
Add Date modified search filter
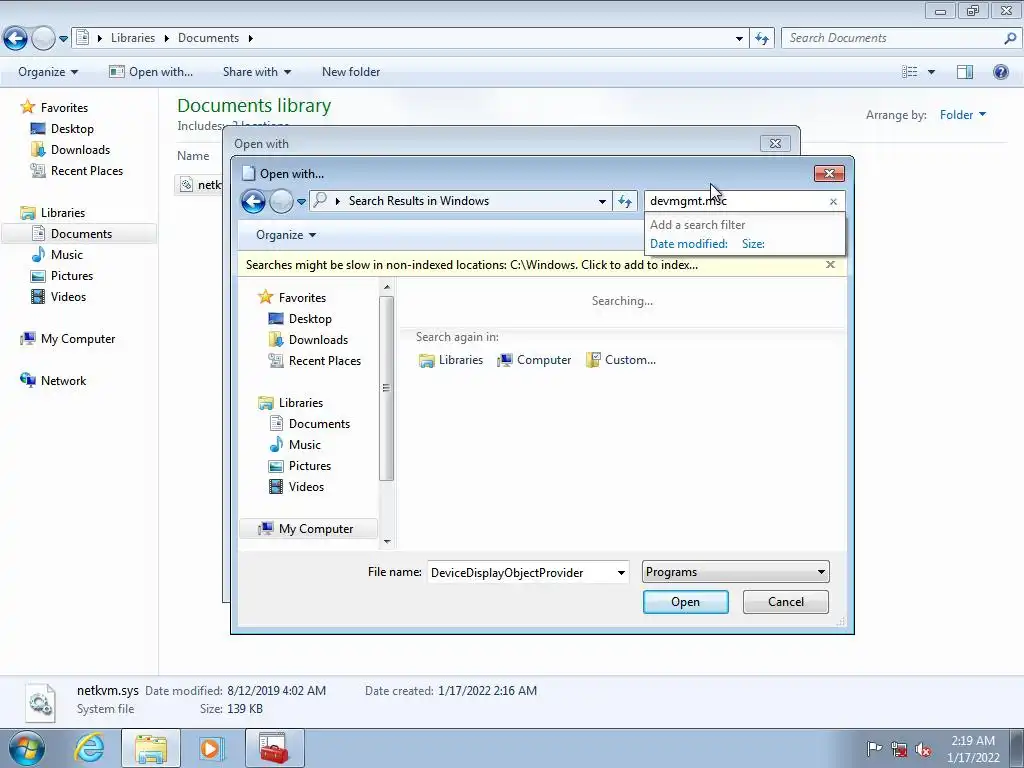688,244
